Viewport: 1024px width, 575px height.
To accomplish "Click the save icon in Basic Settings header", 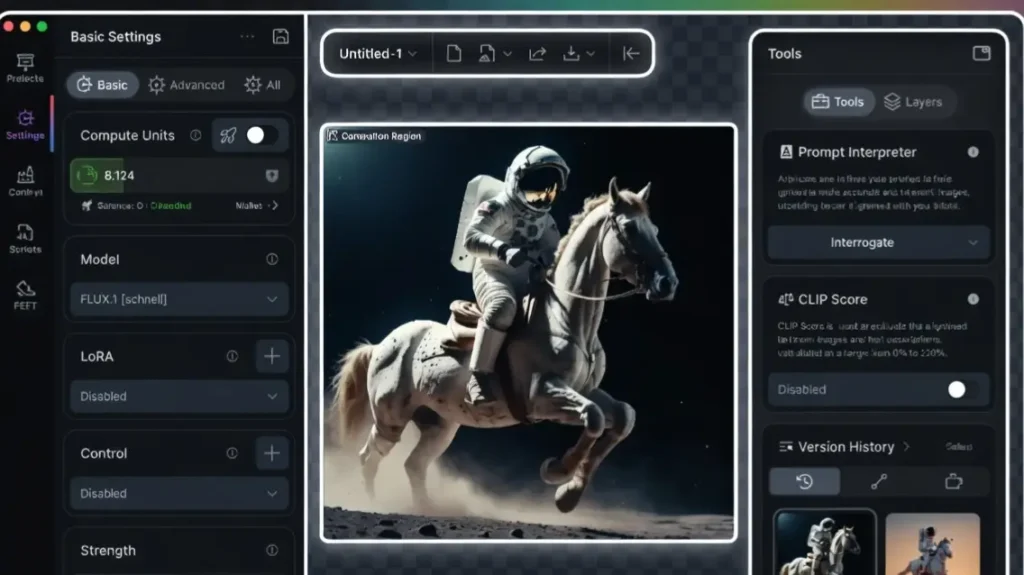I will click(280, 37).
